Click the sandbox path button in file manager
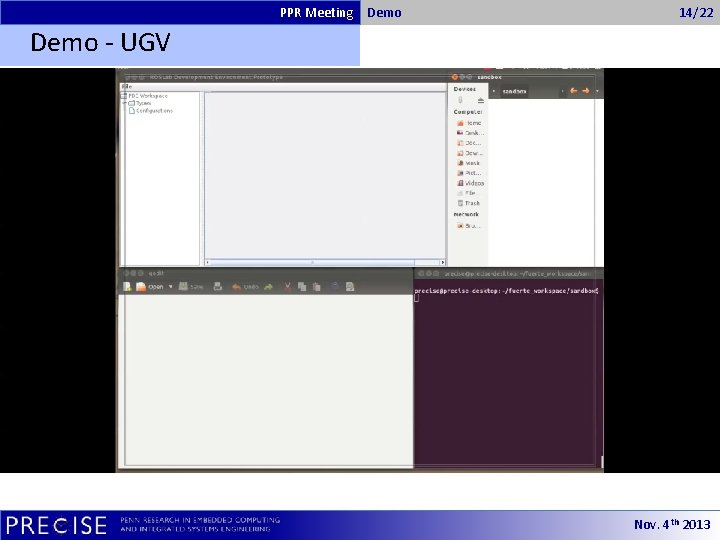 coord(514,91)
